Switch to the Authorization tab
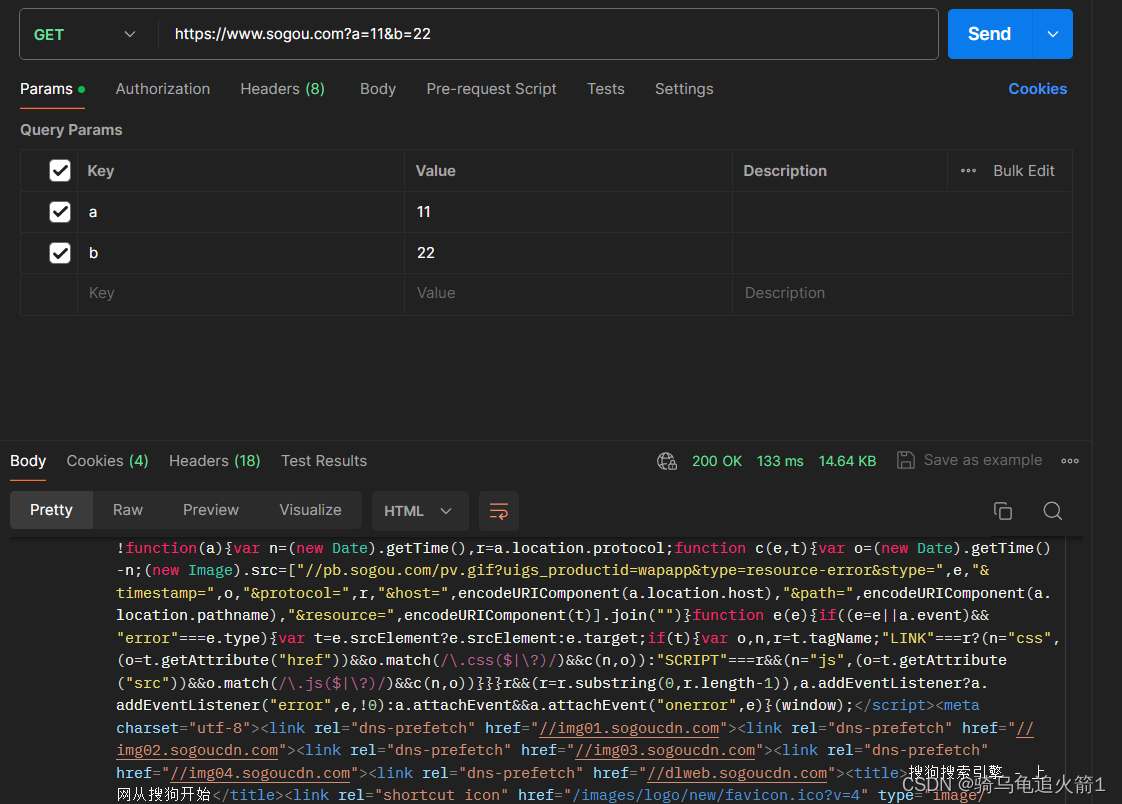 (x=163, y=89)
